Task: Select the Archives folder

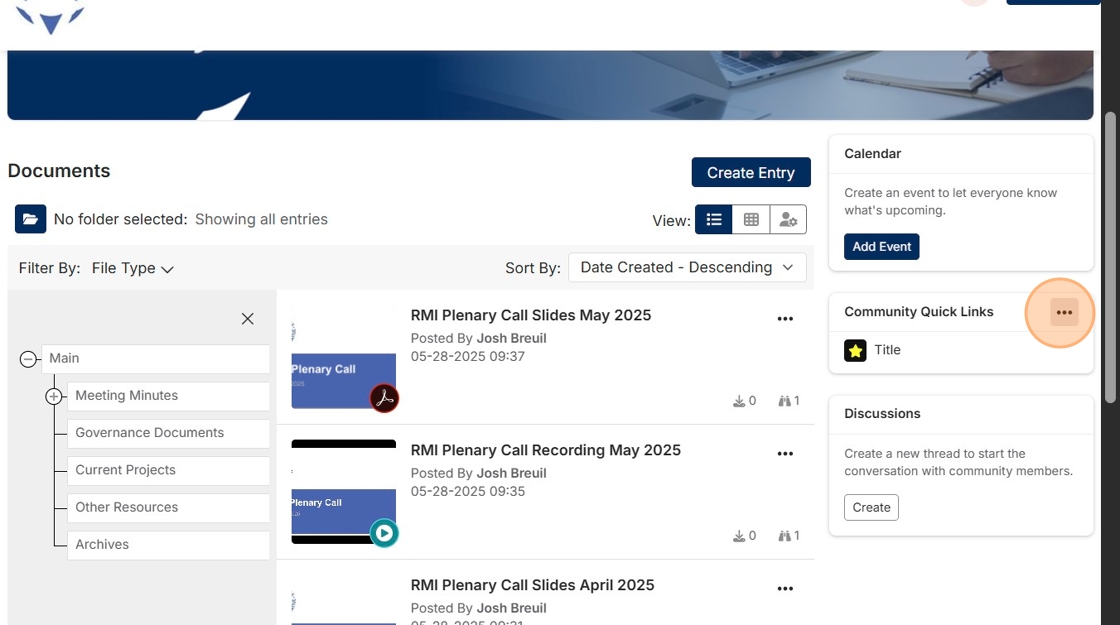Action: point(168,544)
